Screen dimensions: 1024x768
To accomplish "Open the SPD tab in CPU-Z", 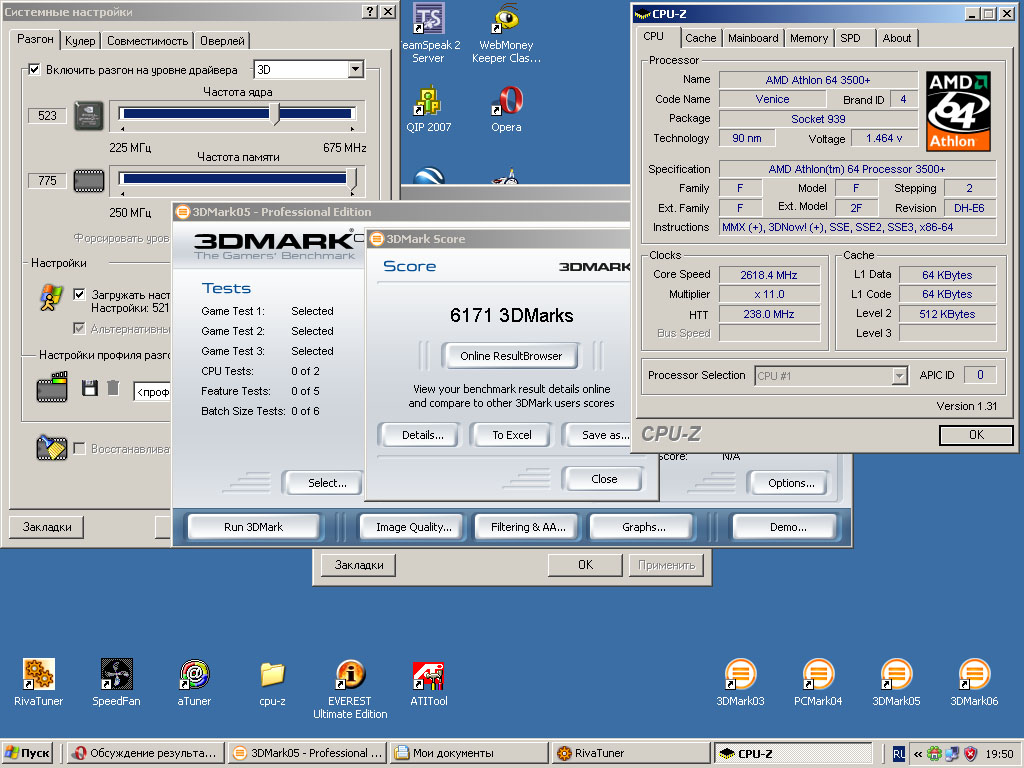I will [x=850, y=38].
